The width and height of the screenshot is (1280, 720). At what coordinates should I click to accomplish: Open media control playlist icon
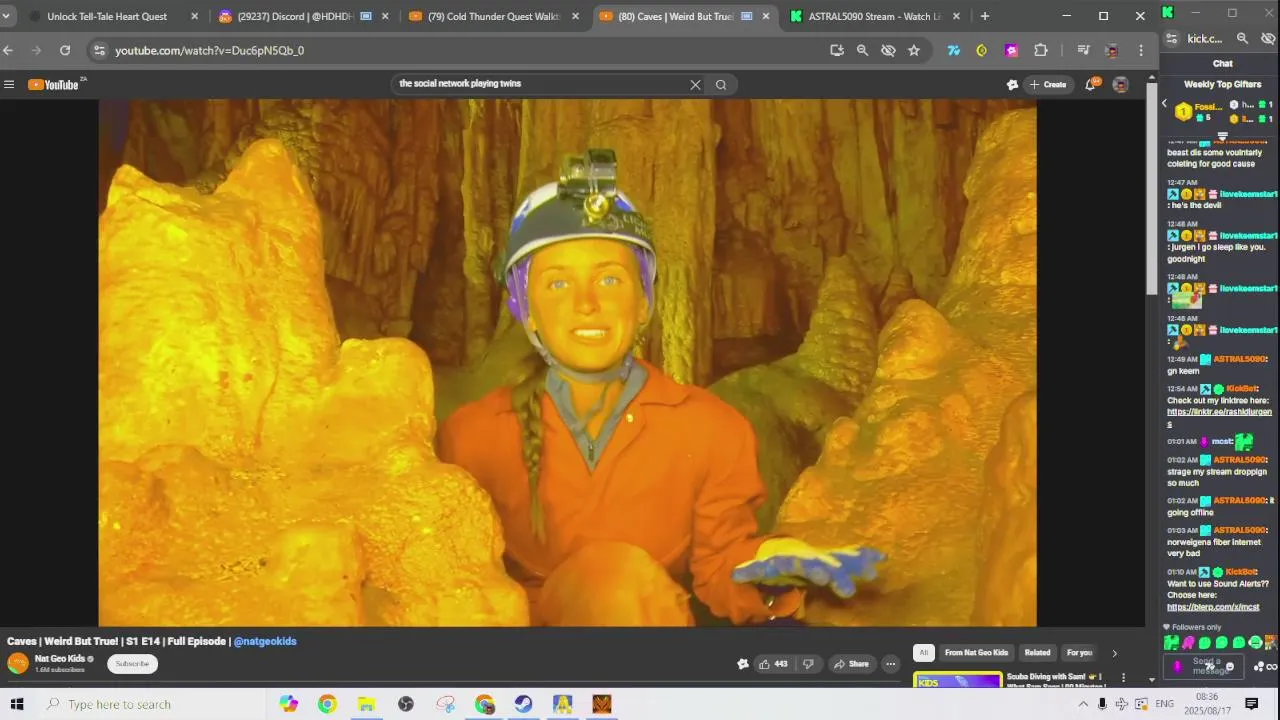point(1083,50)
